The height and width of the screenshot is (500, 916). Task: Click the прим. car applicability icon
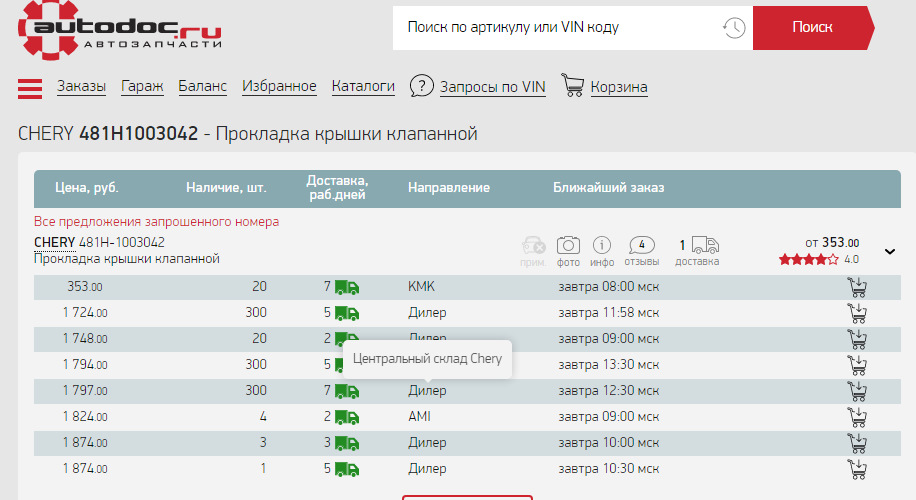point(533,245)
